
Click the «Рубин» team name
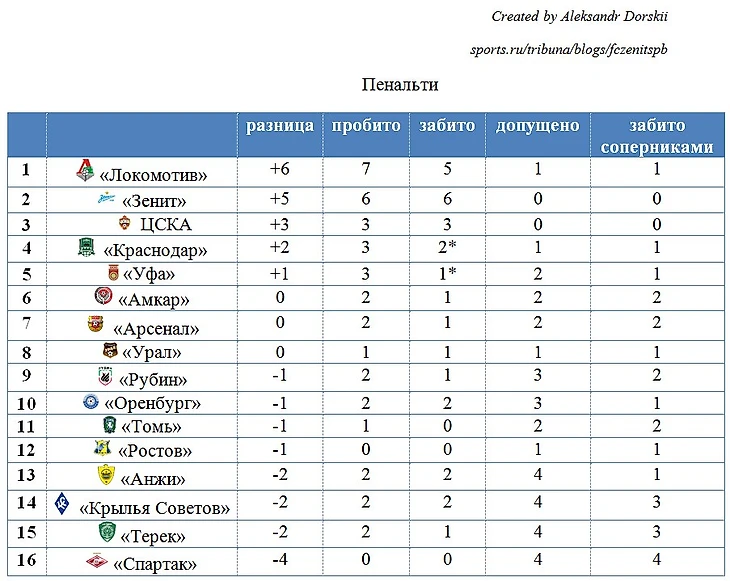(x=153, y=380)
